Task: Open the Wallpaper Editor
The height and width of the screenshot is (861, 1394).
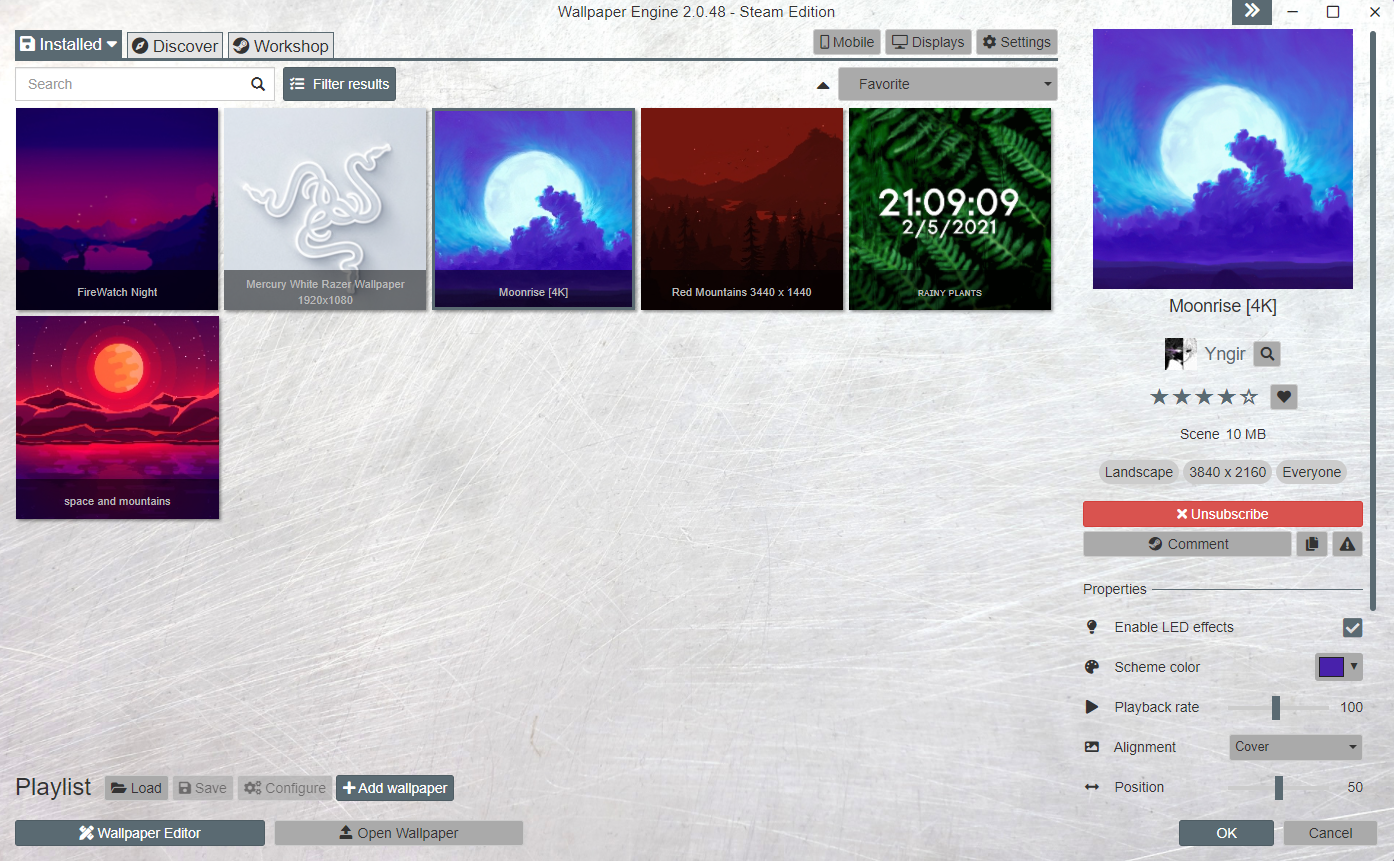Action: point(140,833)
